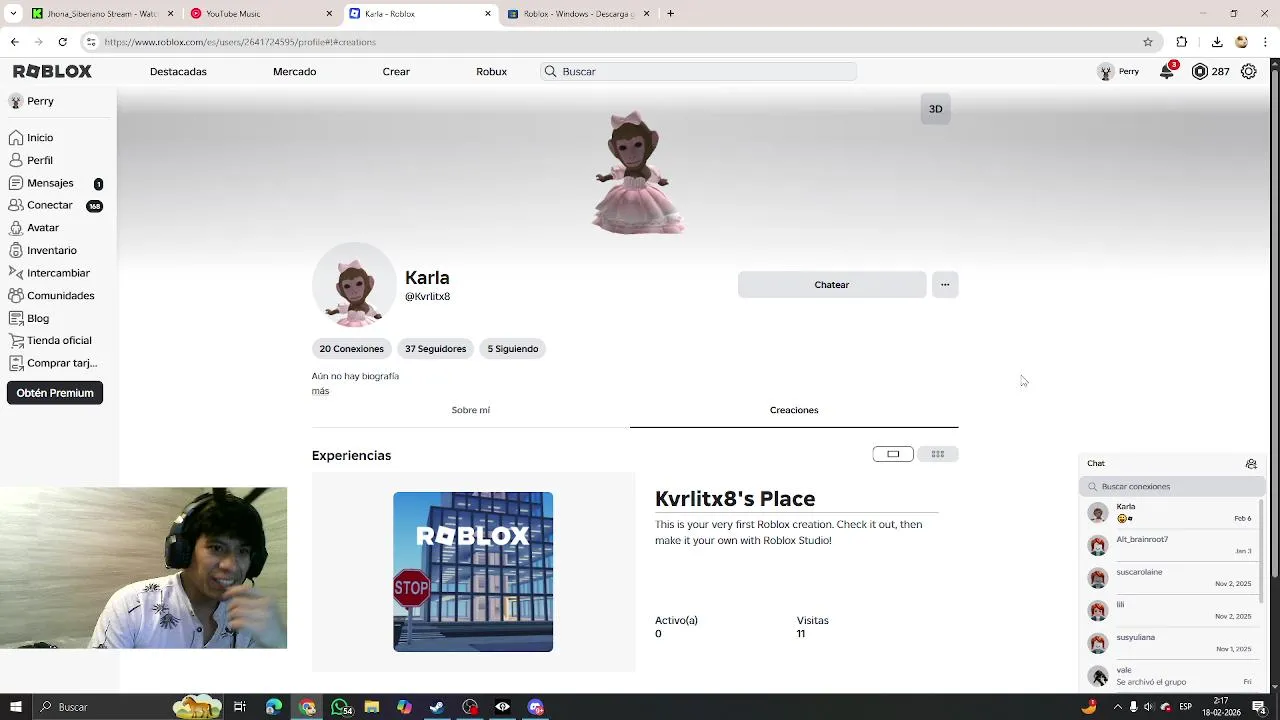Open Steam from the taskbar

coord(437,707)
